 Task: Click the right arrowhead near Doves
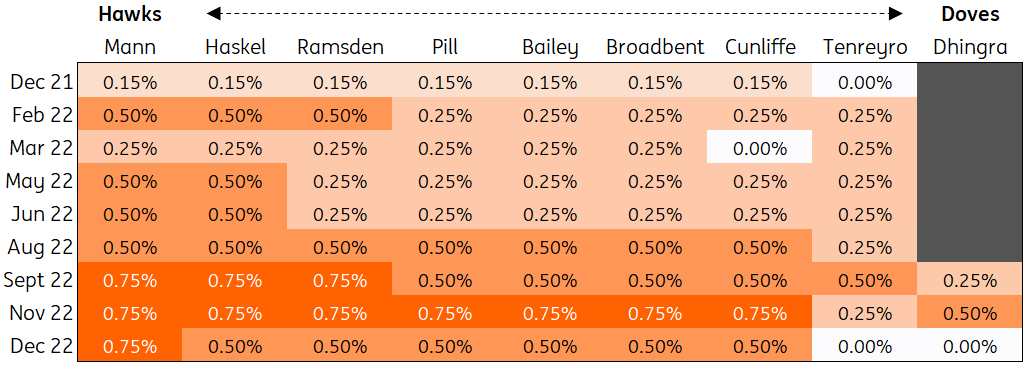tap(895, 13)
